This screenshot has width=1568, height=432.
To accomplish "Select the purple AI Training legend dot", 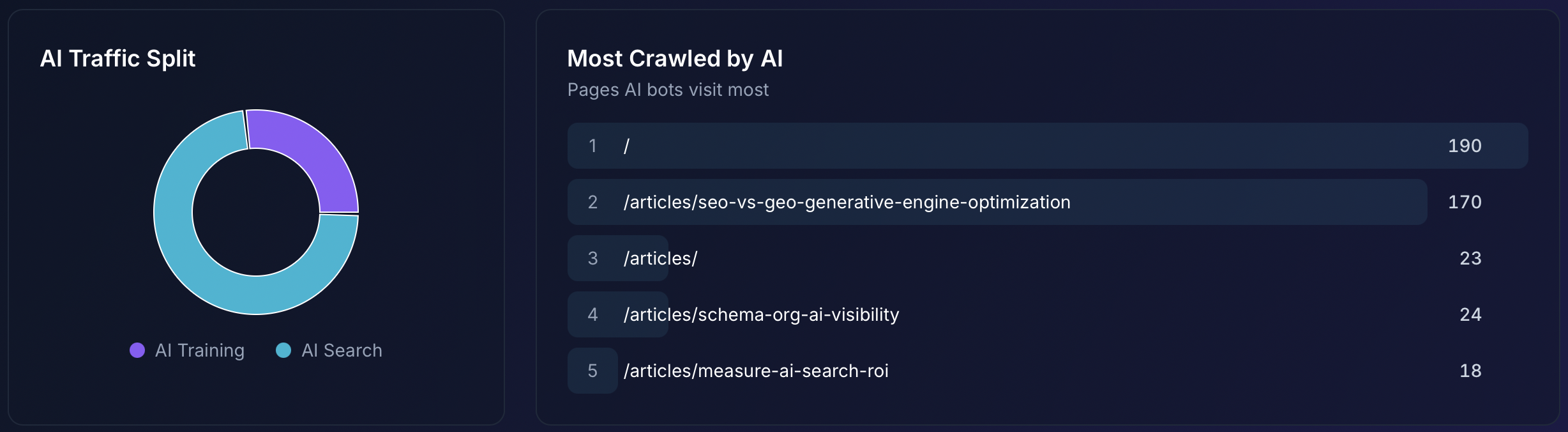I will tap(137, 350).
